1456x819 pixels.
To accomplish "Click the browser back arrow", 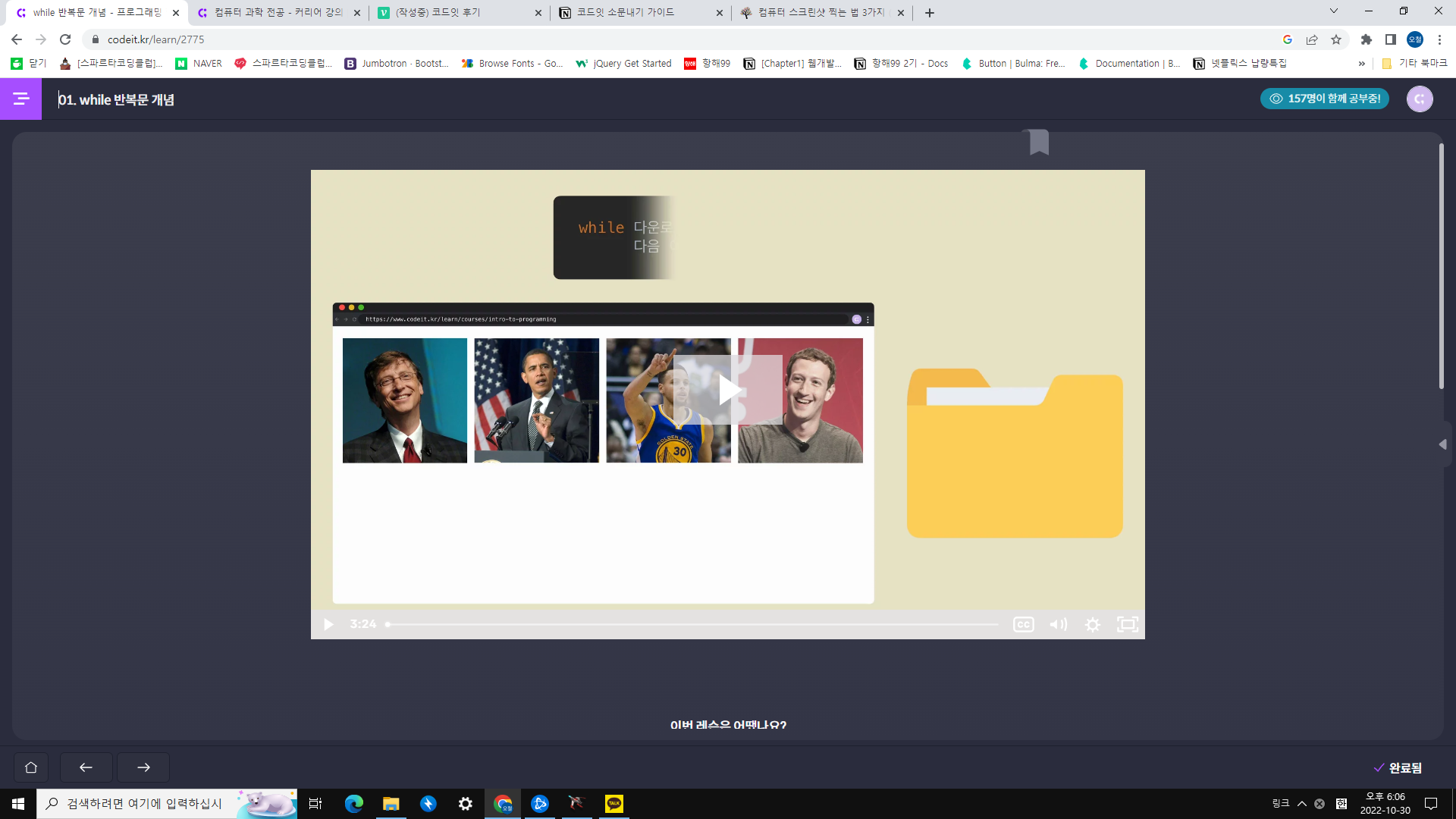I will pos(17,39).
